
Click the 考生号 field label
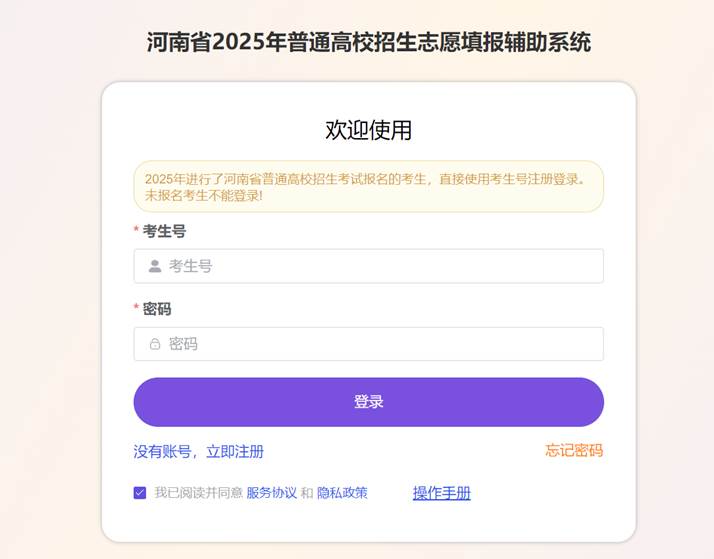164,231
